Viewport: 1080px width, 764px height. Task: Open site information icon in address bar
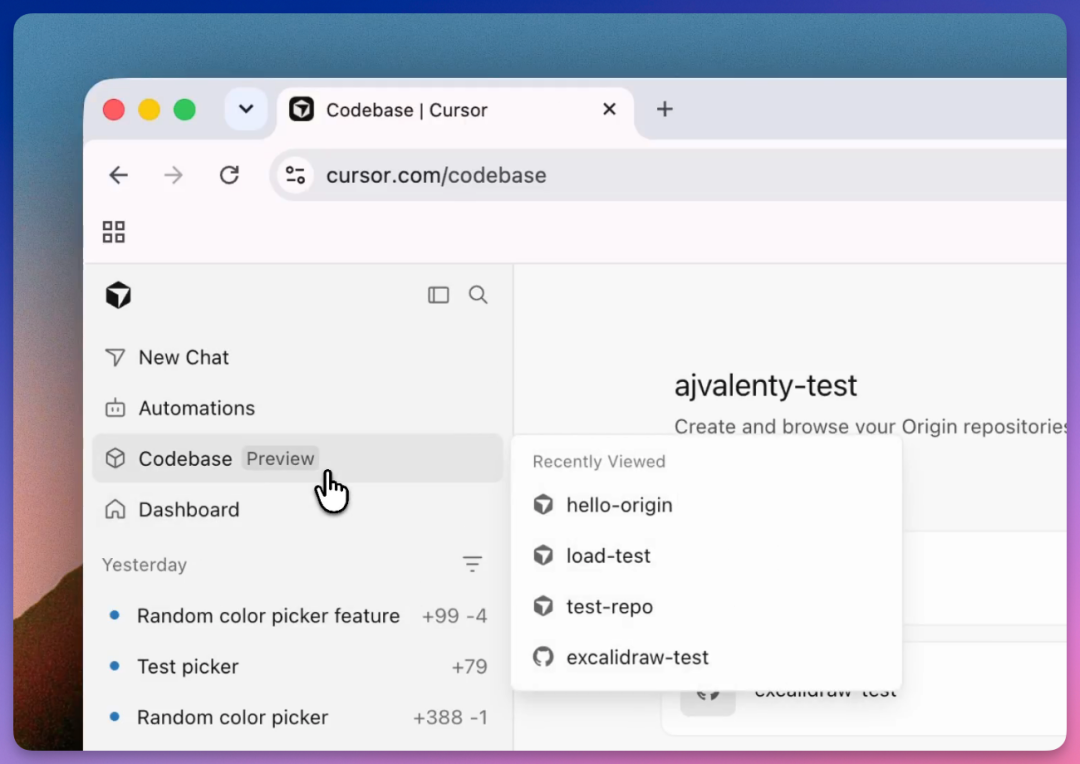pos(295,175)
